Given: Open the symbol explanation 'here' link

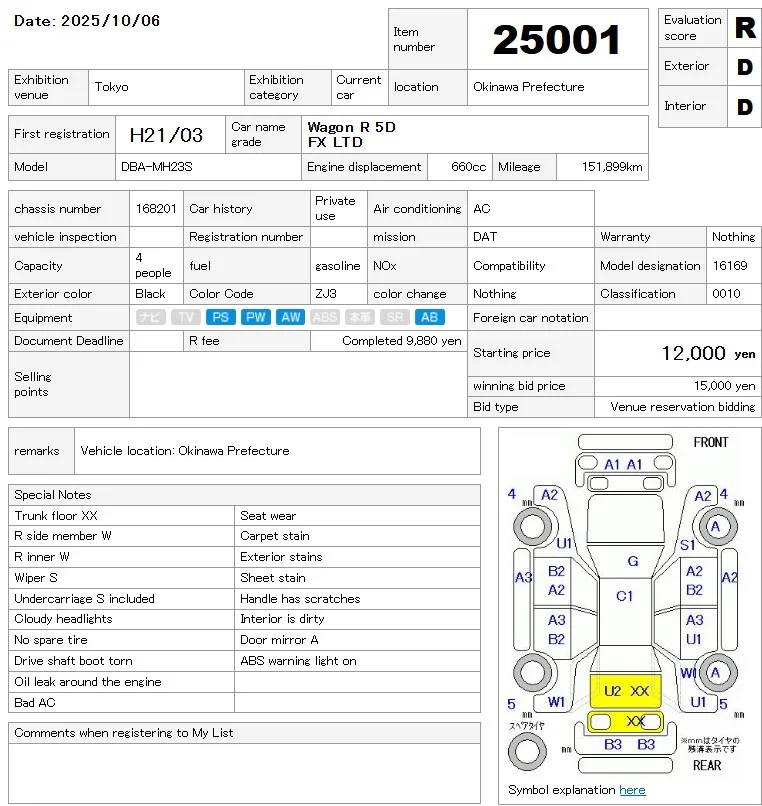Looking at the screenshot, I should tap(632, 790).
